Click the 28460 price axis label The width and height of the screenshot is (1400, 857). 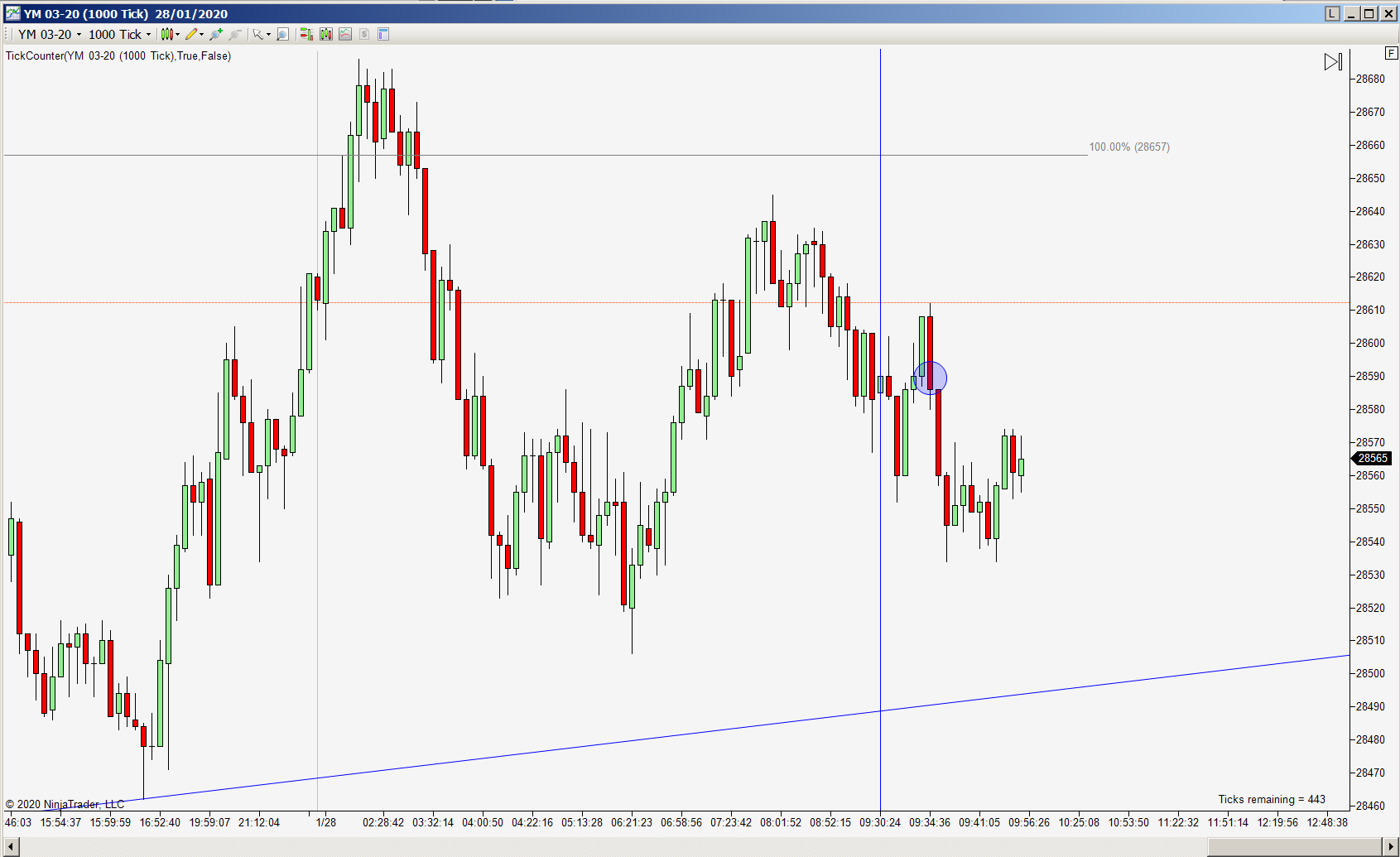pyautogui.click(x=1370, y=805)
